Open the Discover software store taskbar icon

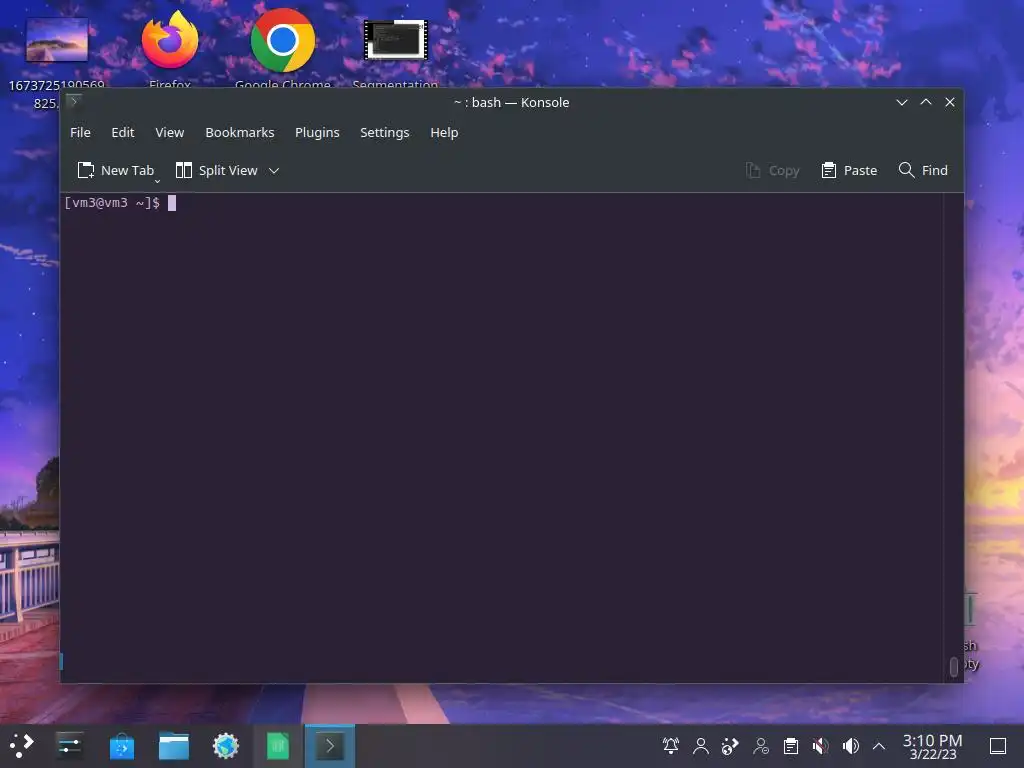click(x=121, y=746)
